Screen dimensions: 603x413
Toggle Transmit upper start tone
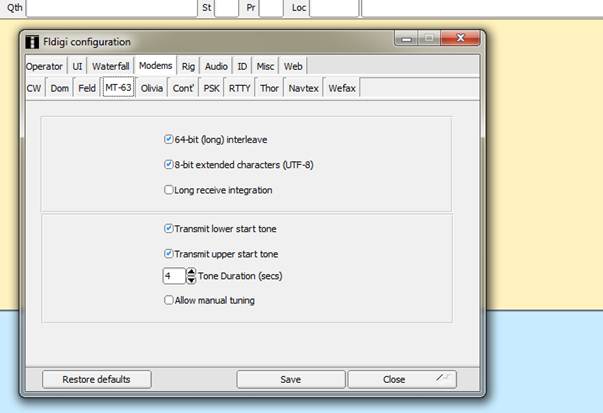[x=168, y=254]
